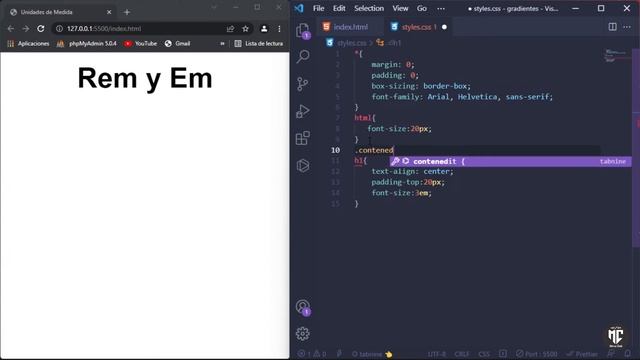Open the Selection menu
This screenshot has width=640, height=360.
[369, 8]
